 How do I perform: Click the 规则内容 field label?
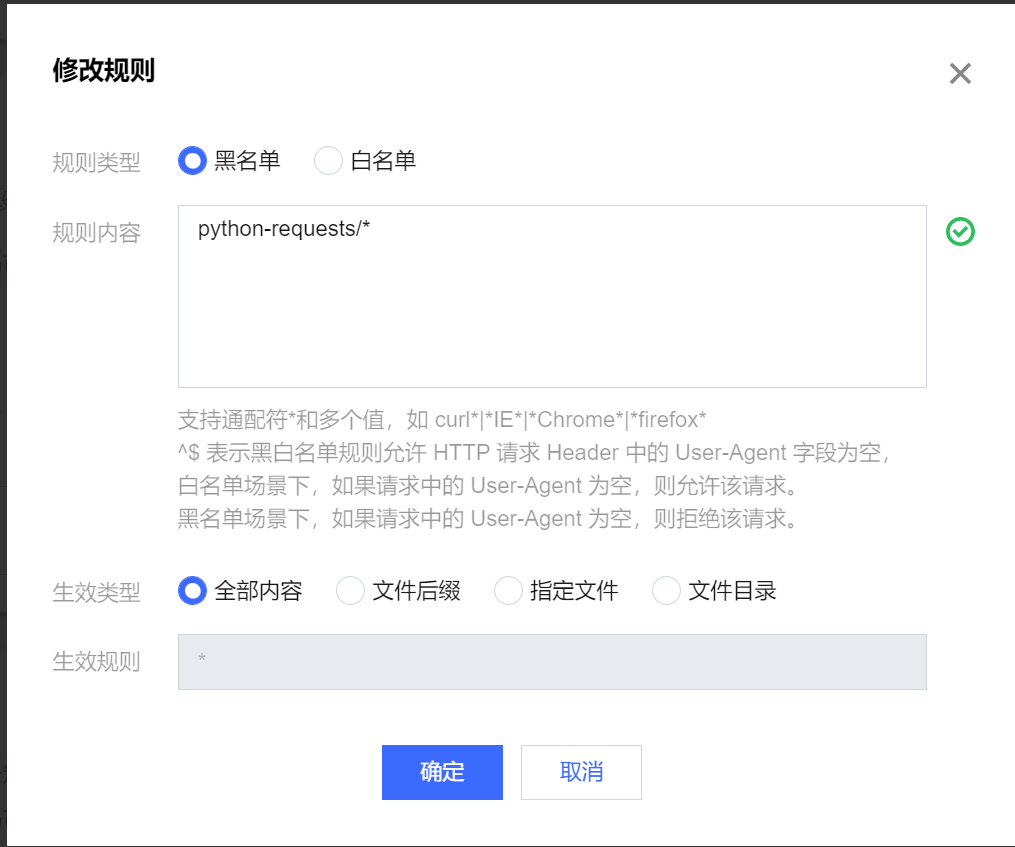96,233
